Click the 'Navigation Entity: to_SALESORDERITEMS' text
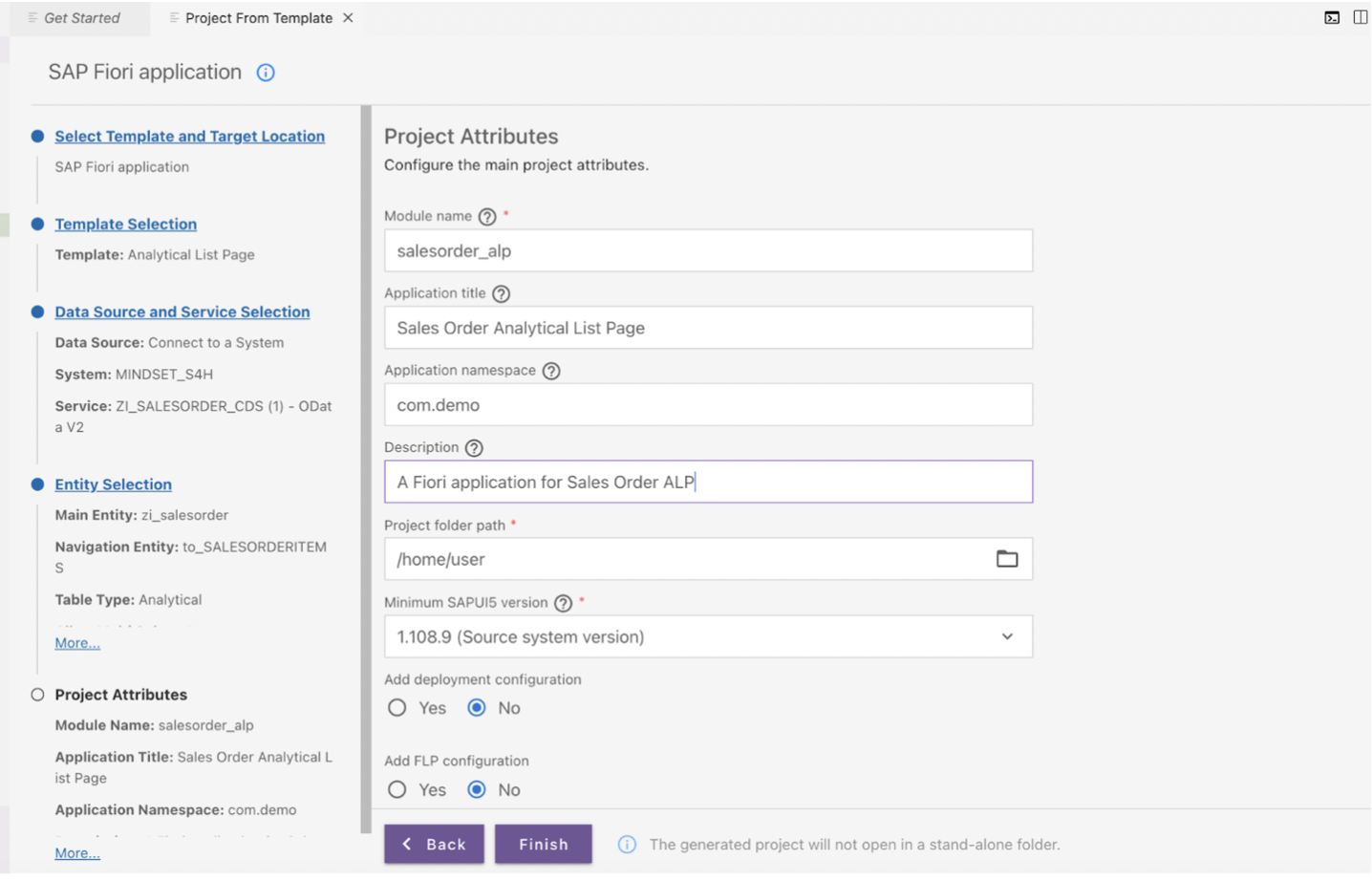Screen dimensions: 1372x881 pyautogui.click(x=190, y=557)
